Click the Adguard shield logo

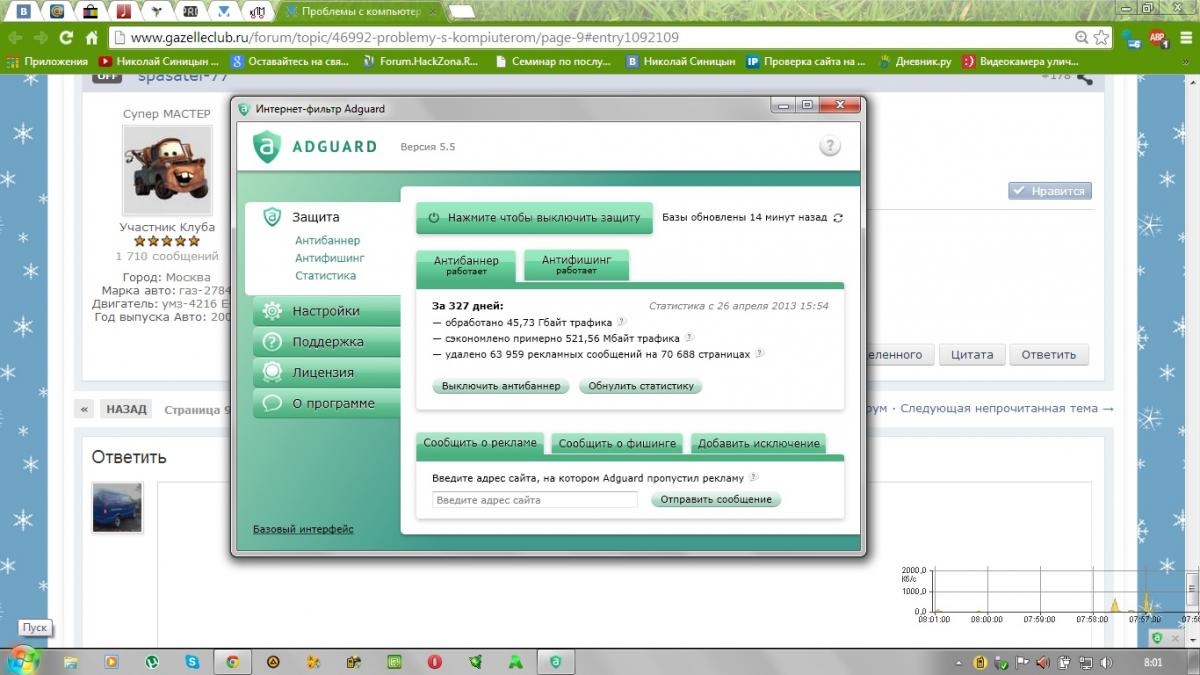coord(266,146)
